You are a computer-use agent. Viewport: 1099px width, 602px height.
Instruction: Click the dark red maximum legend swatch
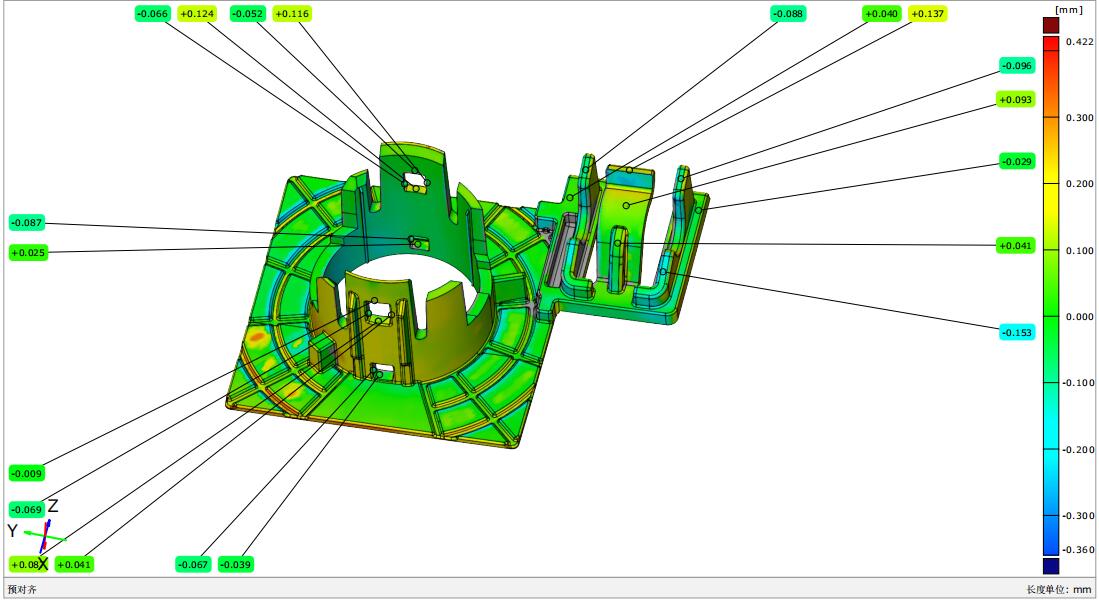1051,26
